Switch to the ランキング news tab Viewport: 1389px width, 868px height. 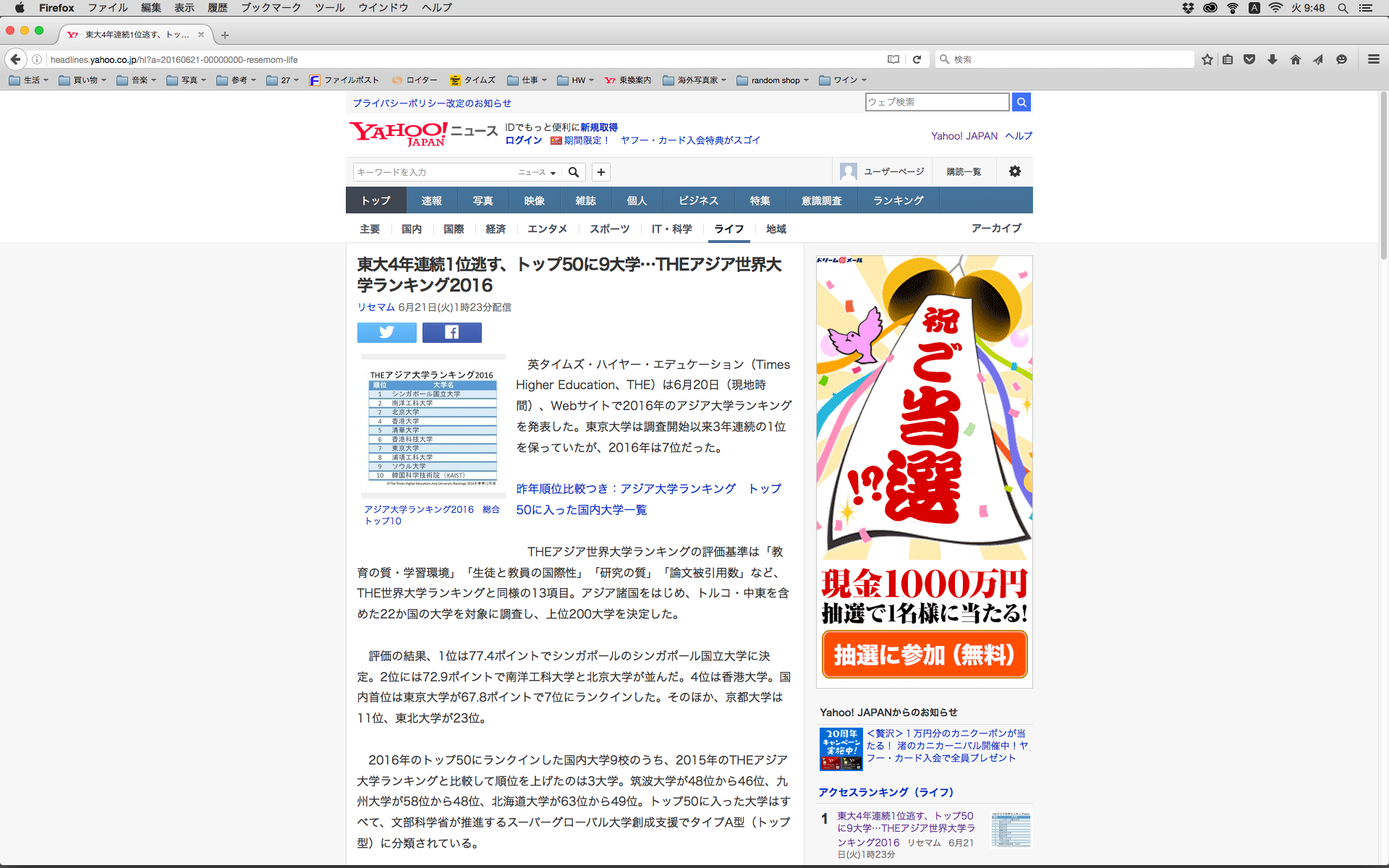pos(898,200)
